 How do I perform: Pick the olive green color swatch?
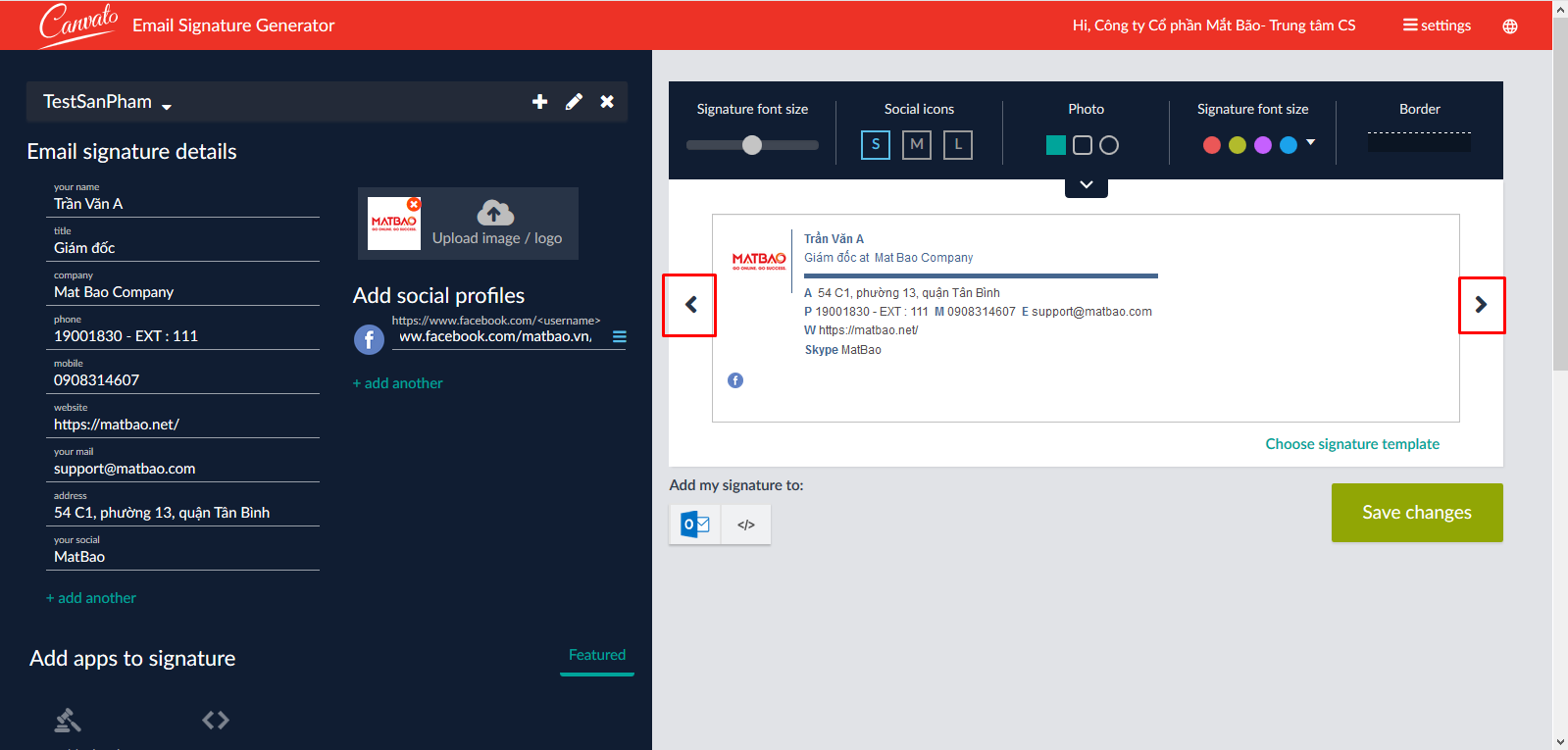[1238, 145]
